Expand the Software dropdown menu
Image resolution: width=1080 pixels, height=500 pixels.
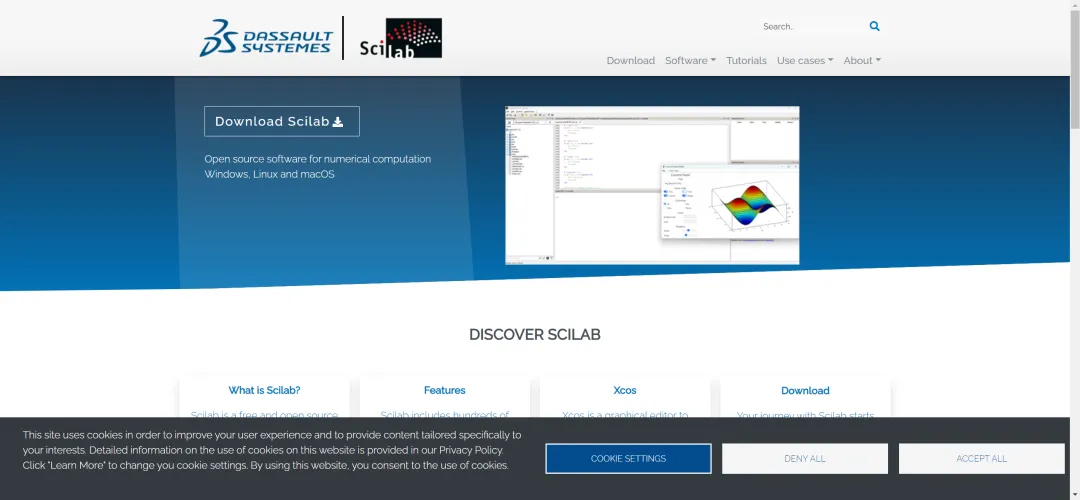coord(690,61)
